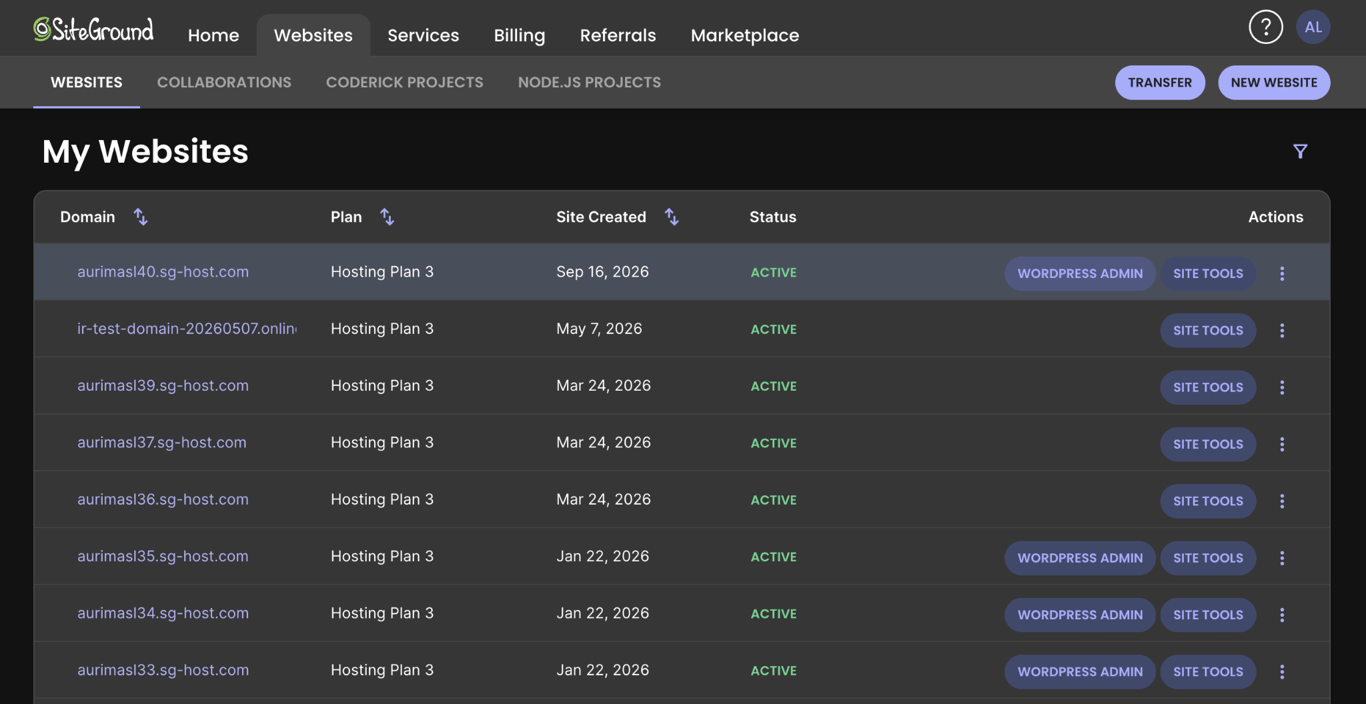Select the Websites sub-tab

87,82
